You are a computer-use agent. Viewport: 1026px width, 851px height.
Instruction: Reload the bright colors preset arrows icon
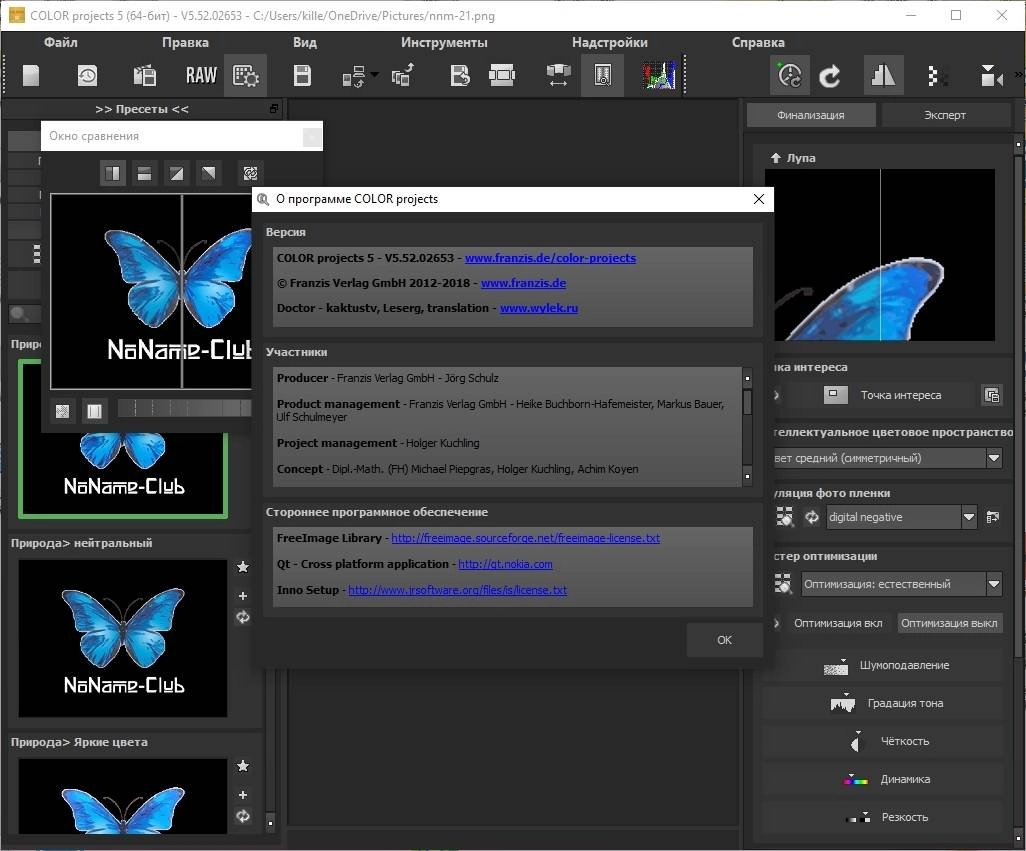pyautogui.click(x=243, y=816)
